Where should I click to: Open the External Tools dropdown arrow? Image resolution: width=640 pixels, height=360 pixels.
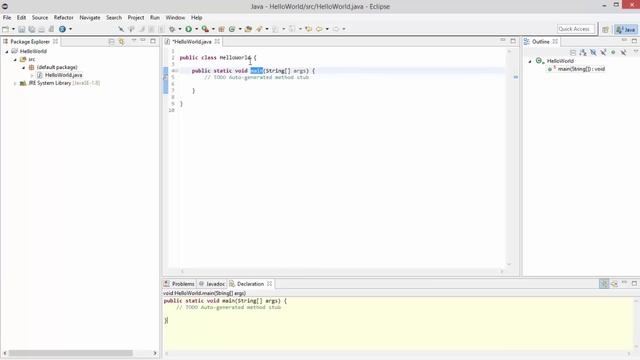coord(213,29)
